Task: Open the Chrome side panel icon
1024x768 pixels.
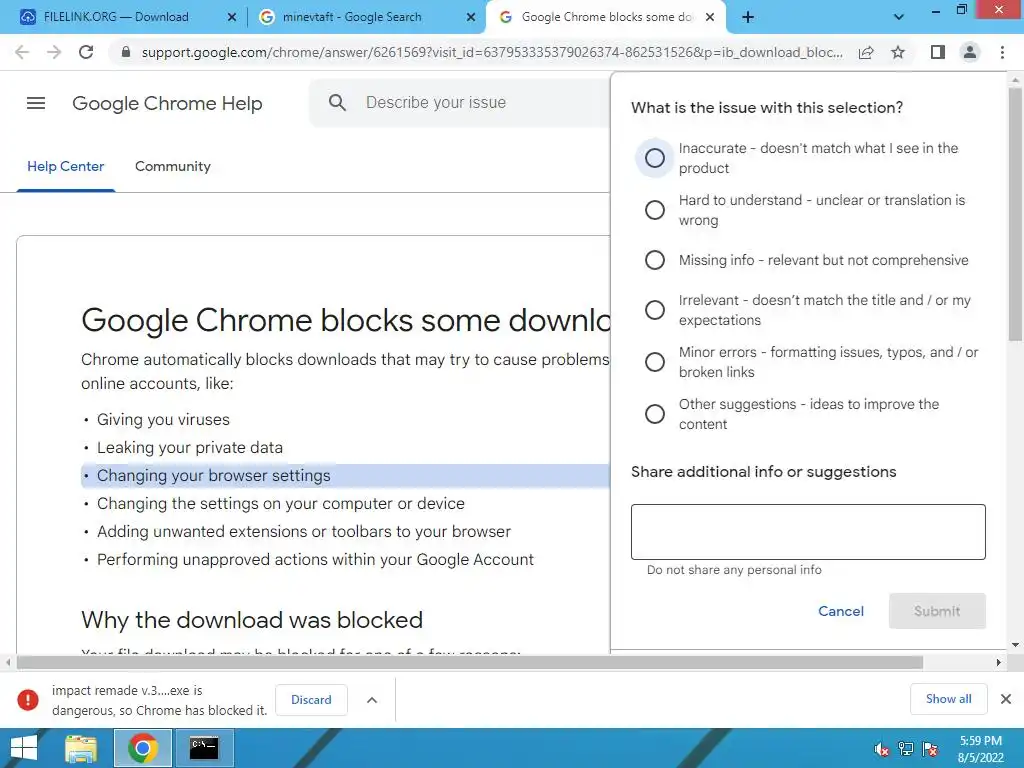Action: pyautogui.click(x=938, y=52)
